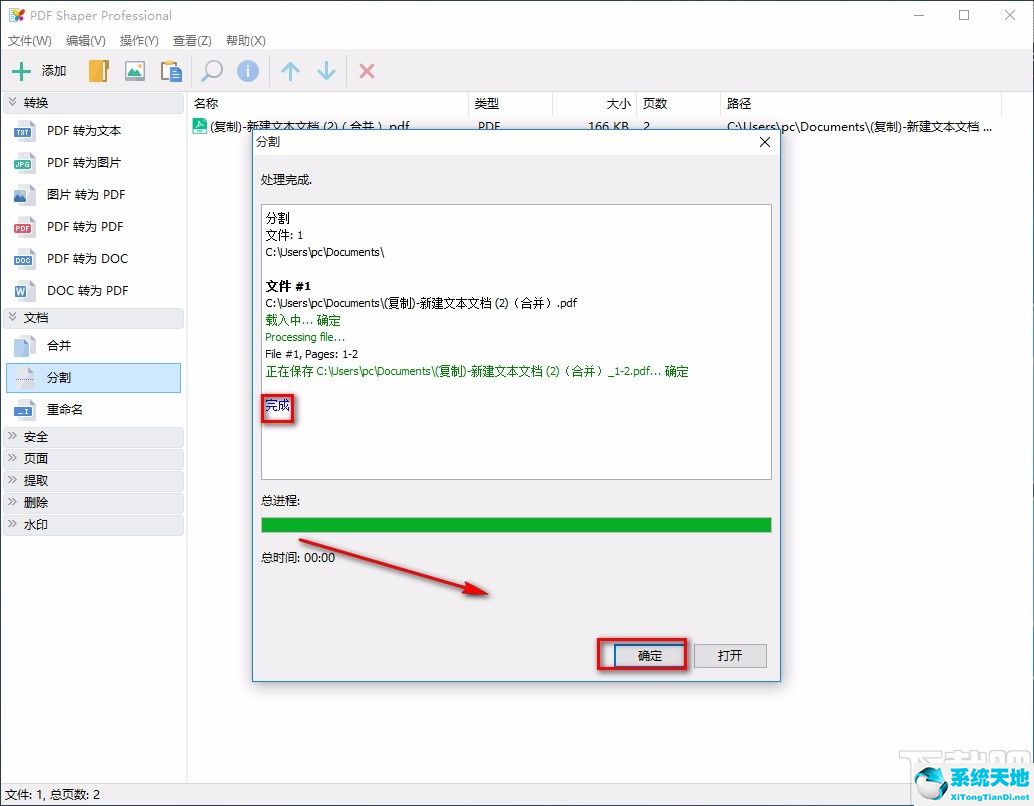1034x806 pixels.
Task: Open the 编辑(V) menu
Action: tap(86, 41)
